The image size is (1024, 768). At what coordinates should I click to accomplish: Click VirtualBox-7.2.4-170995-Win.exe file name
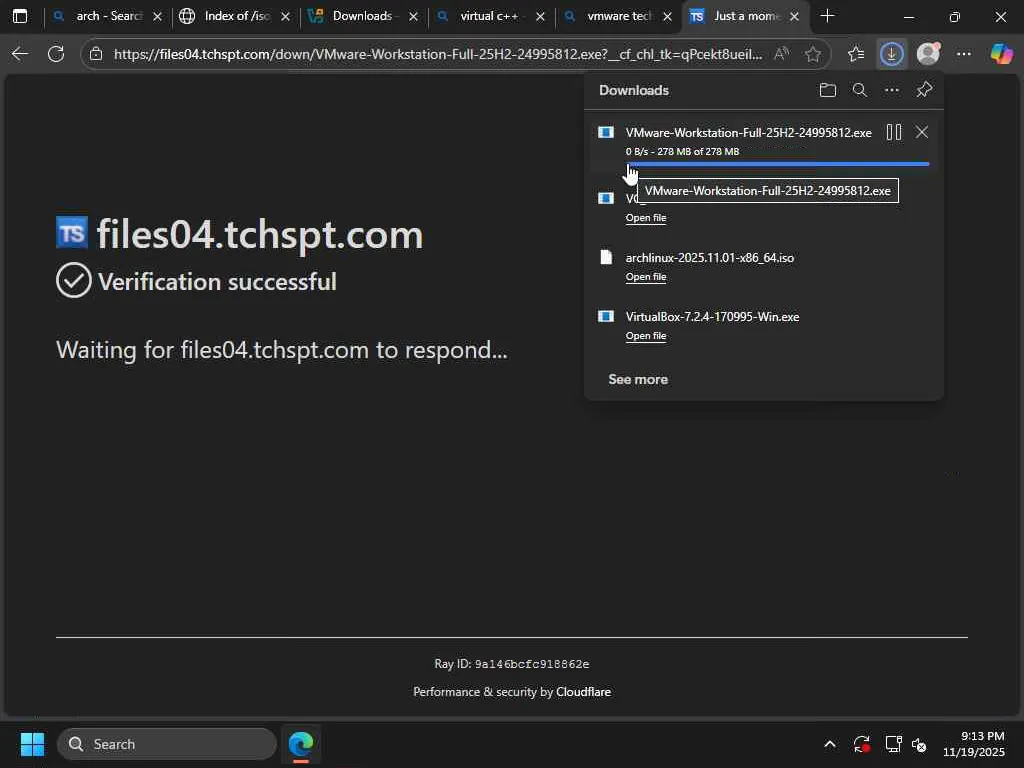[x=712, y=317]
